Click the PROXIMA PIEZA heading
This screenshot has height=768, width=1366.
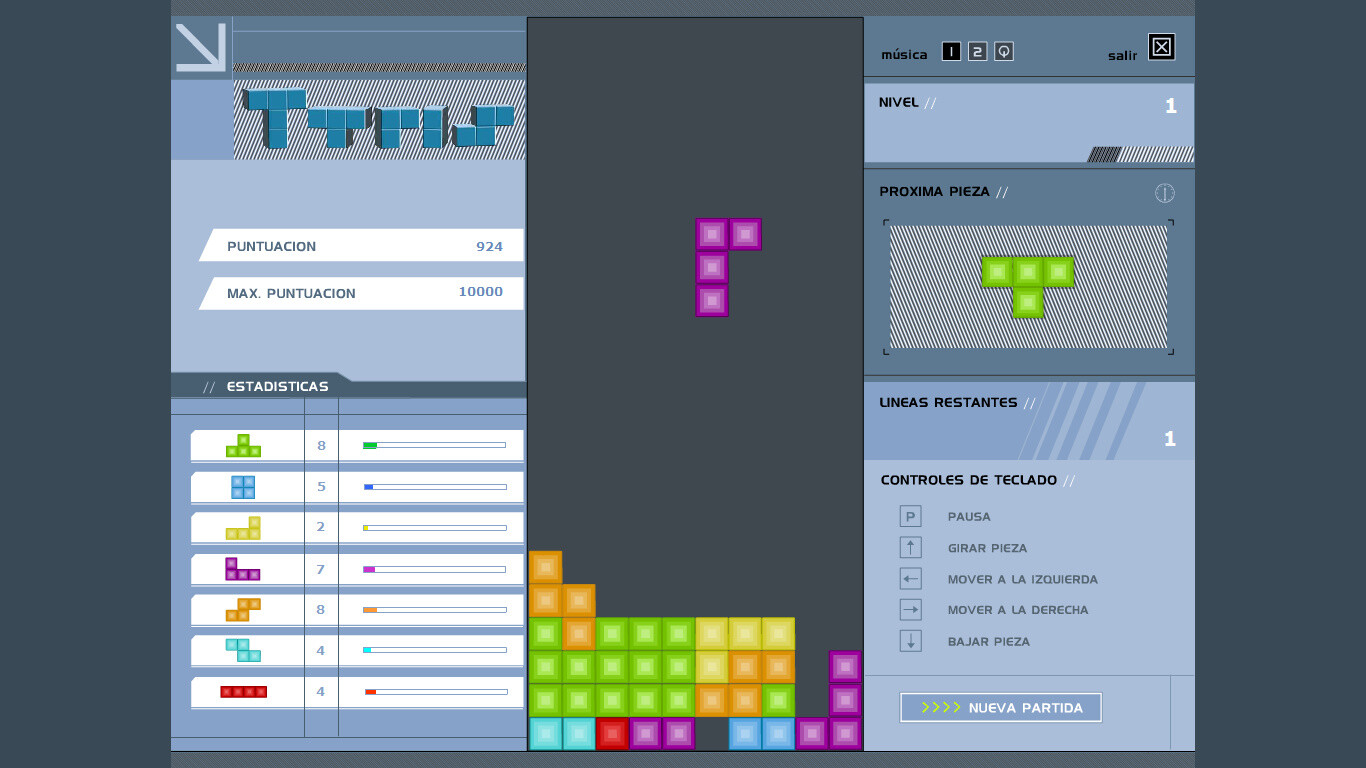[934, 192]
